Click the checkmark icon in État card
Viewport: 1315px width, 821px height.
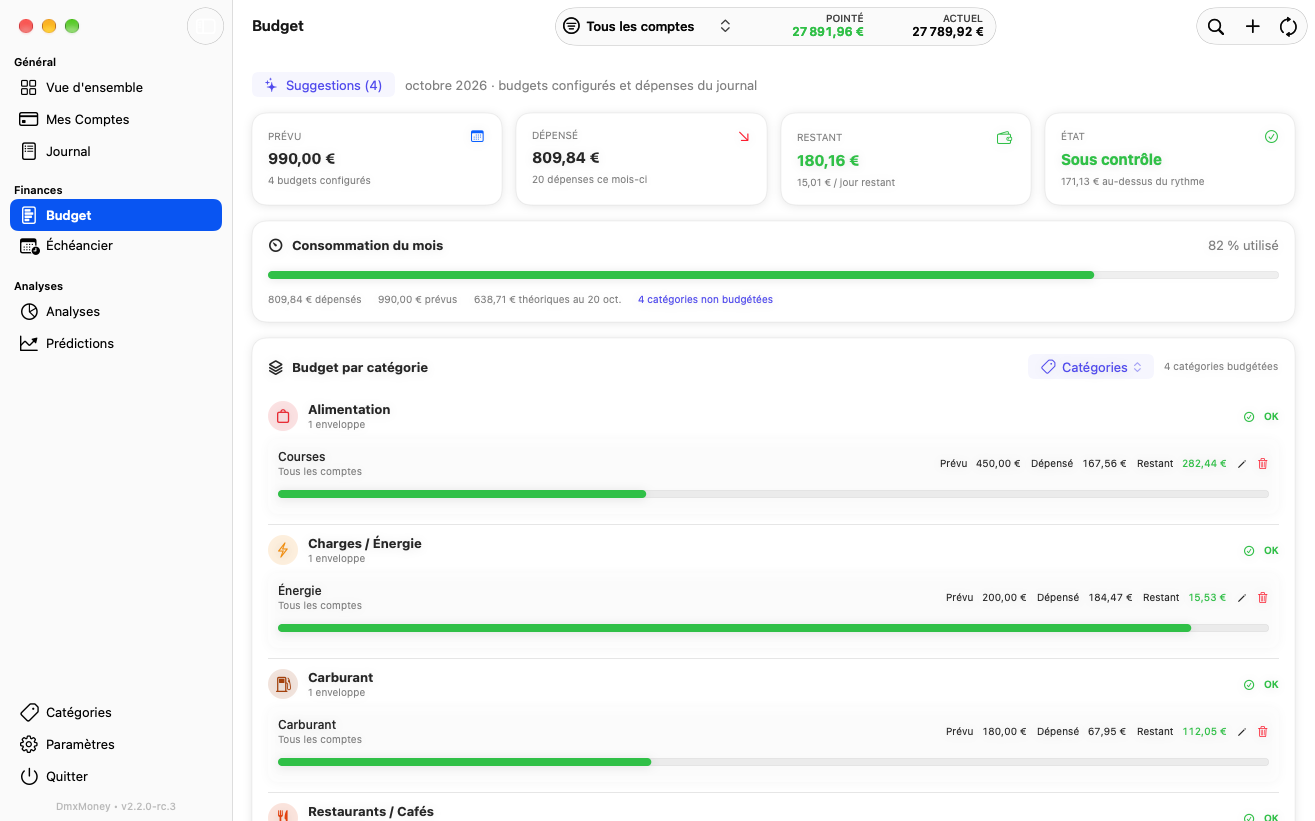pyautogui.click(x=1271, y=136)
